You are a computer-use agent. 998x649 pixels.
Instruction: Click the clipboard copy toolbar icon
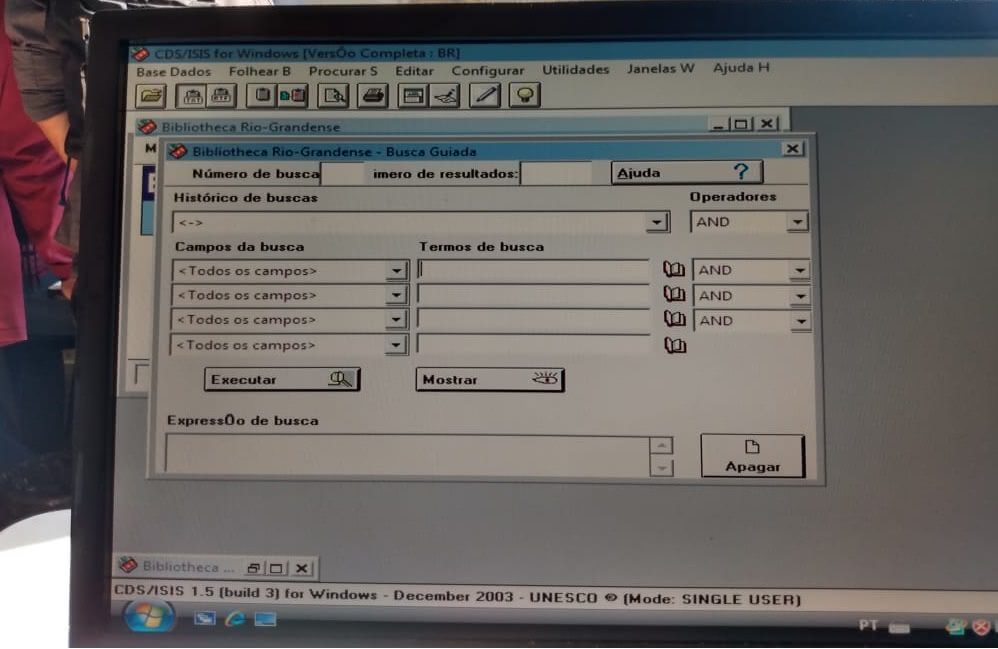(x=262, y=96)
